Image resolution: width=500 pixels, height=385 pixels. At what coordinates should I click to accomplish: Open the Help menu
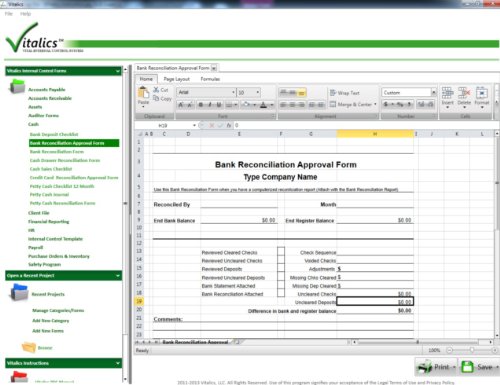tap(25, 14)
